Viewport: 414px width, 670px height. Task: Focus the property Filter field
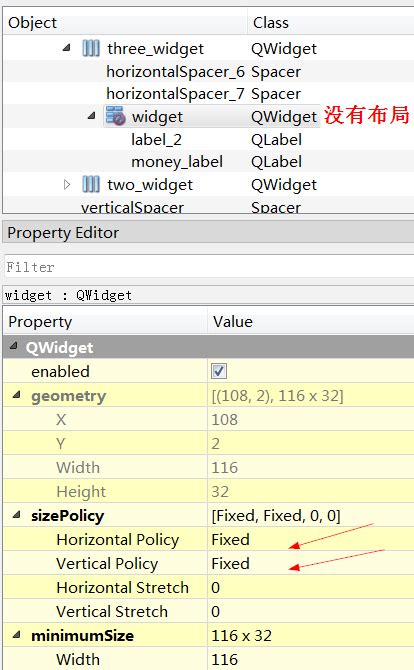click(x=209, y=267)
